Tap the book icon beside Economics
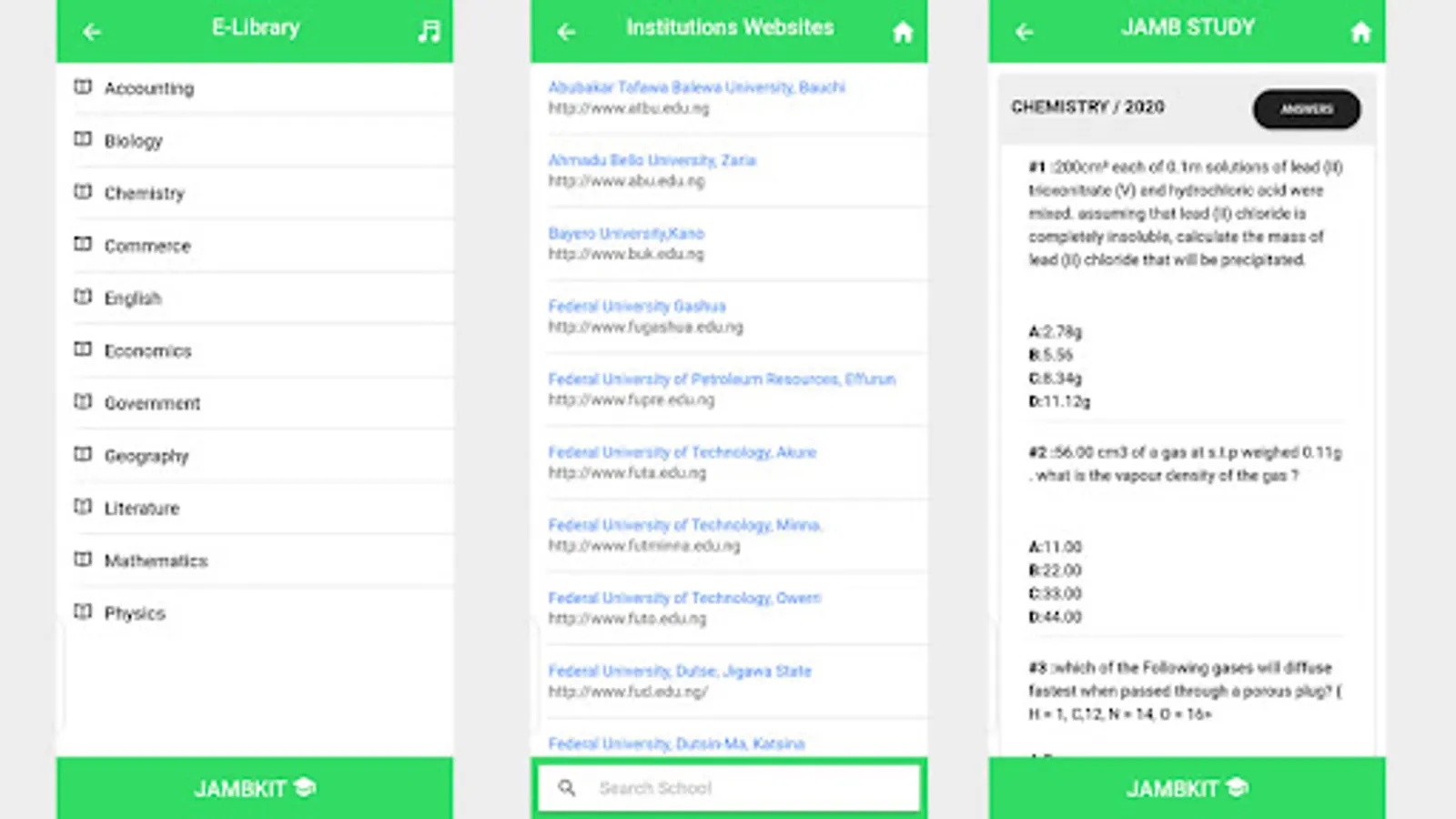 click(x=83, y=349)
